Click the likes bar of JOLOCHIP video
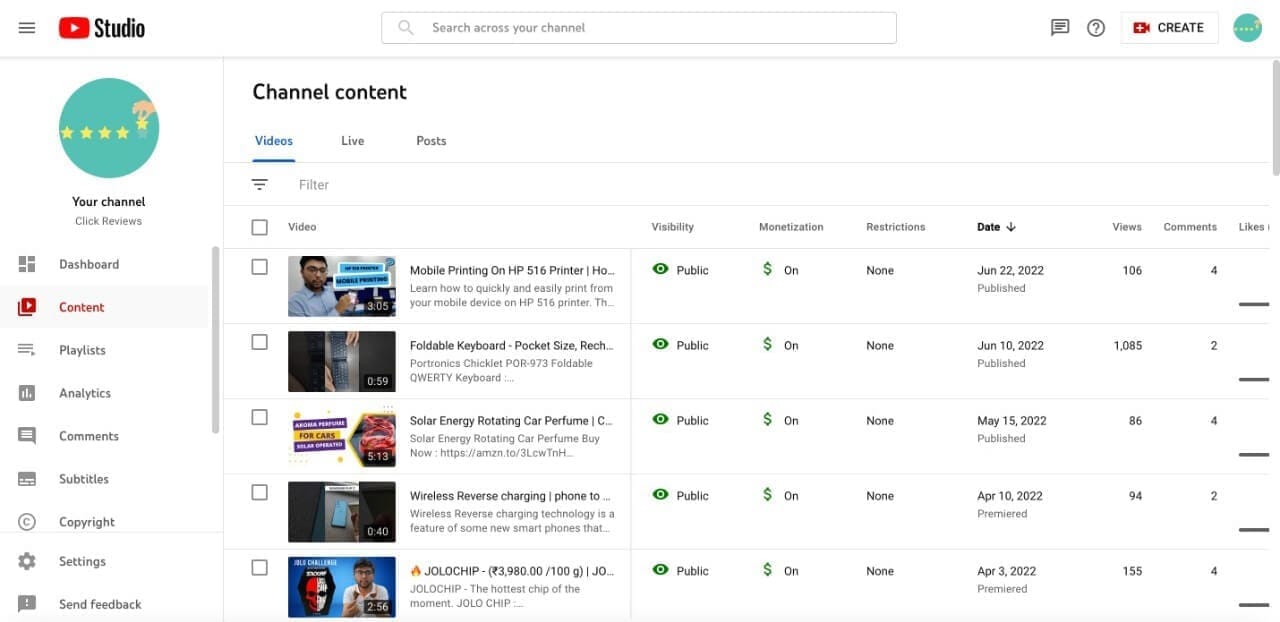1280x622 pixels. (1253, 605)
